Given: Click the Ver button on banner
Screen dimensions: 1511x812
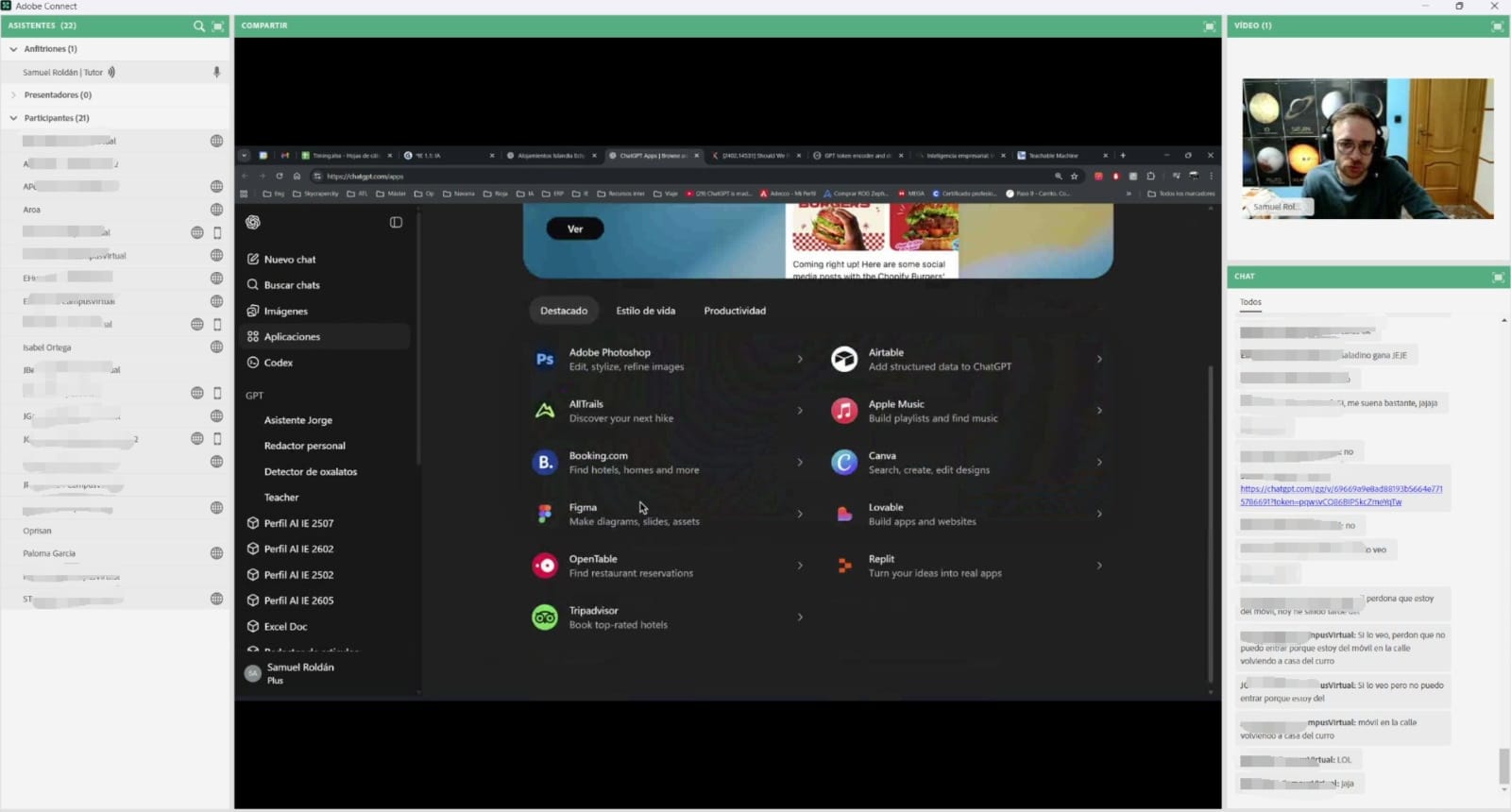Looking at the screenshot, I should click(x=575, y=229).
